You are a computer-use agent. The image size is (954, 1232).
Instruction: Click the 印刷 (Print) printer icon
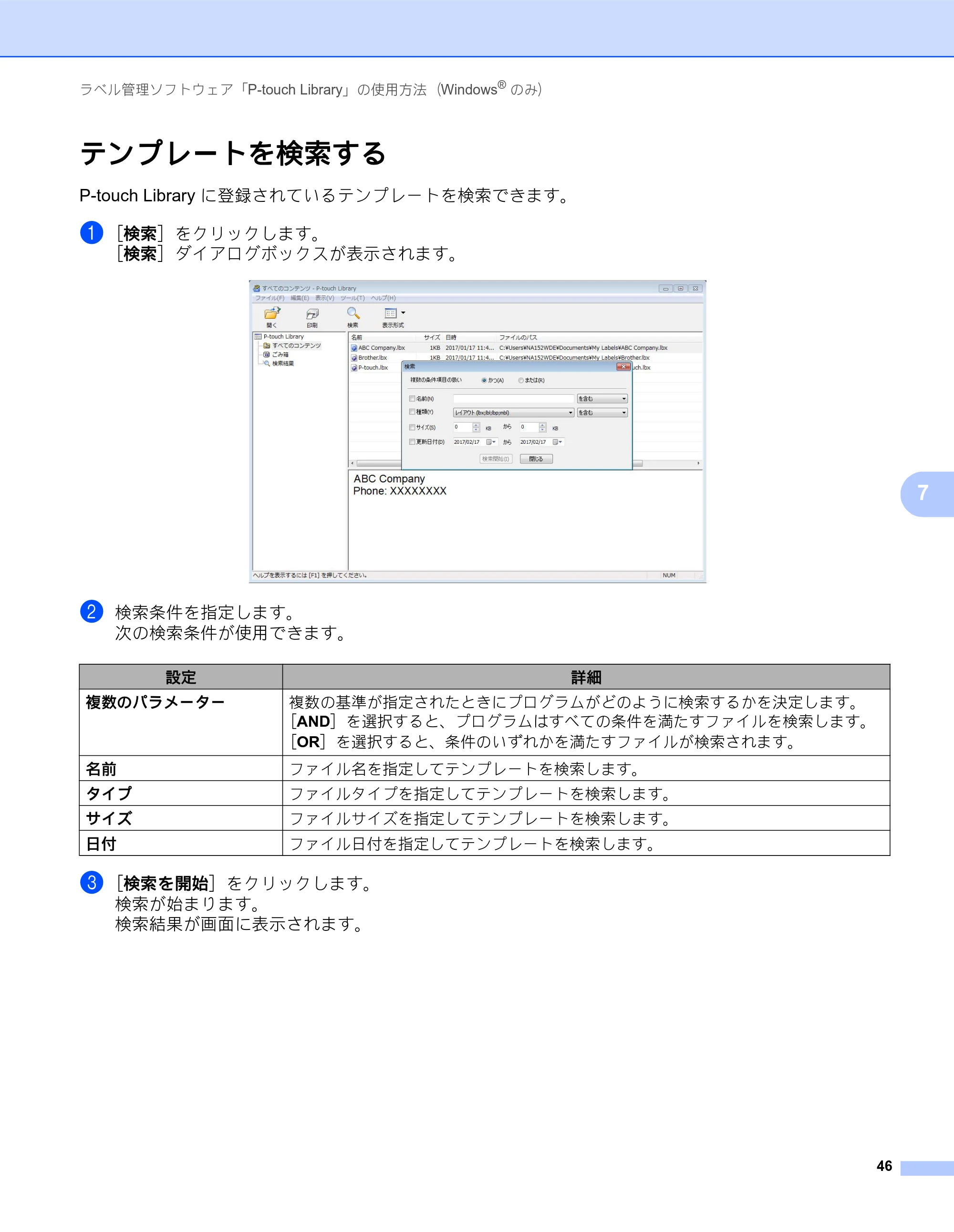312,313
